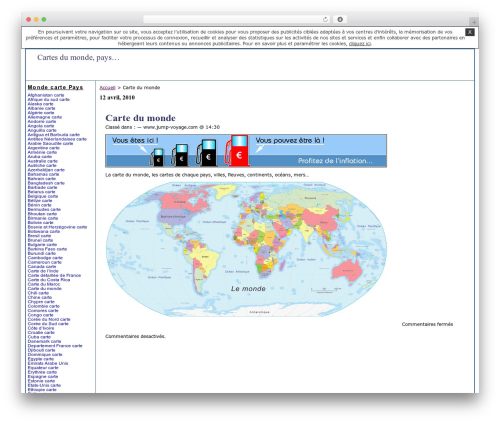Open the 'Cambodge carte' link

(x=45, y=258)
